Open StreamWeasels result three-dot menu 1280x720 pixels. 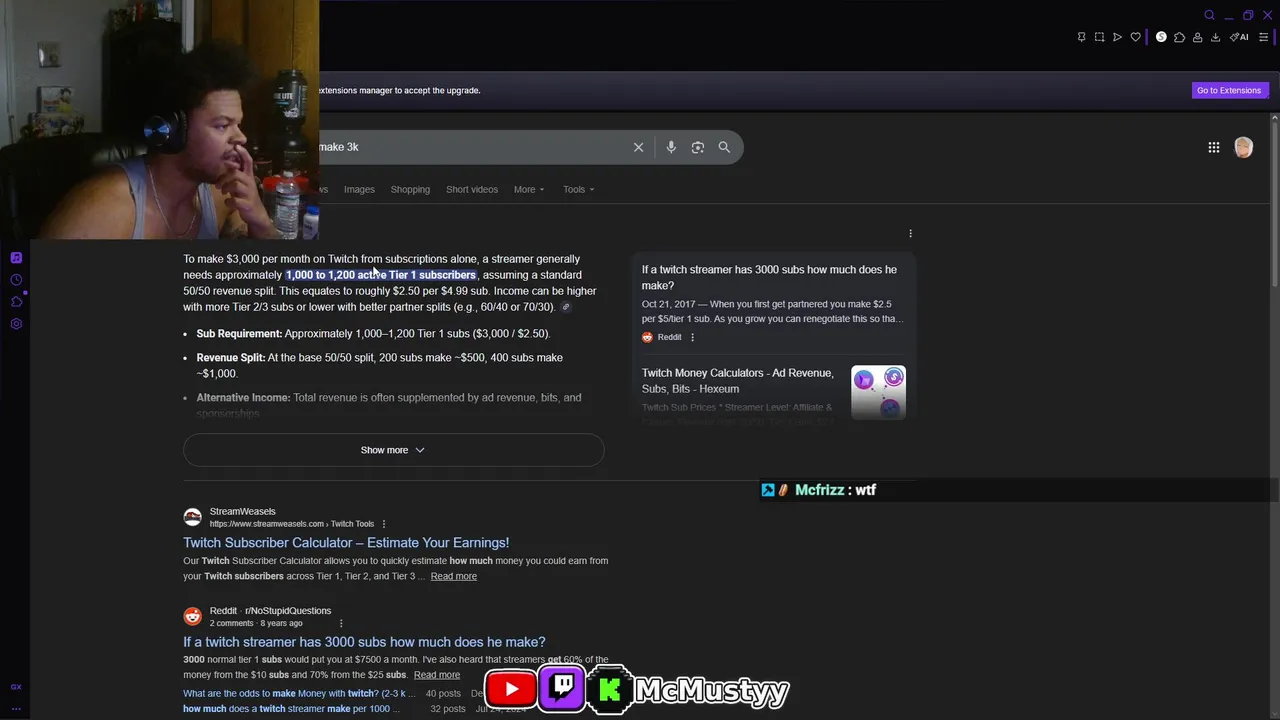383,524
